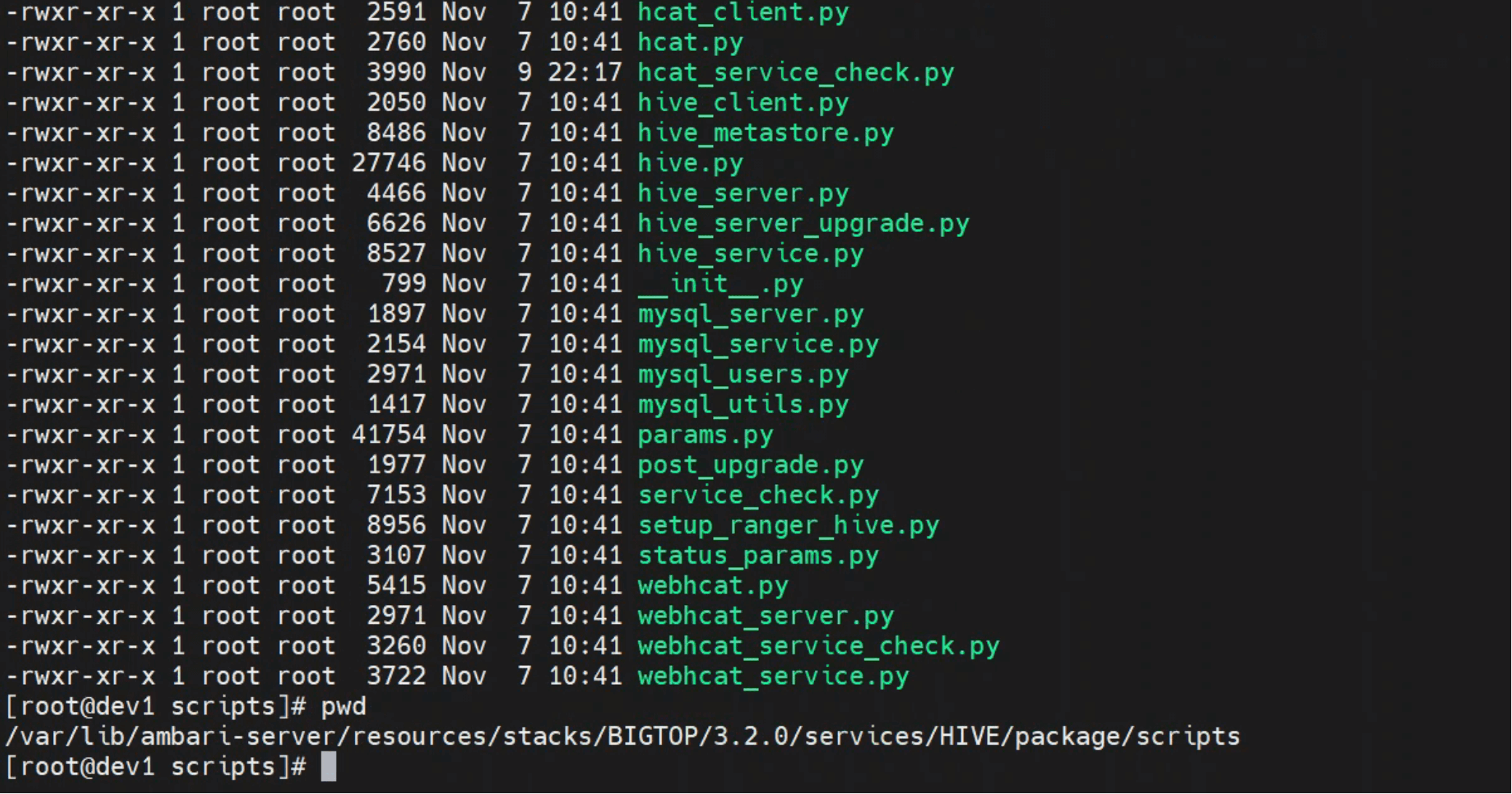Click the __init__.py filename
1512x794 pixels.
720,284
